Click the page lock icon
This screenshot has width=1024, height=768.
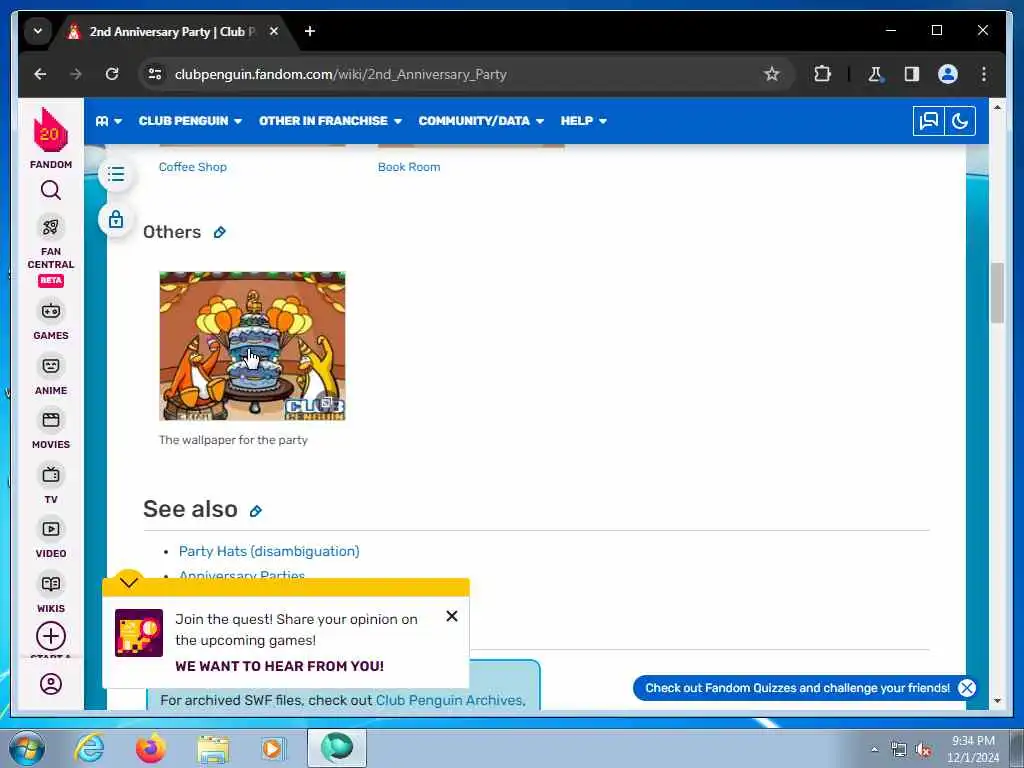116,219
